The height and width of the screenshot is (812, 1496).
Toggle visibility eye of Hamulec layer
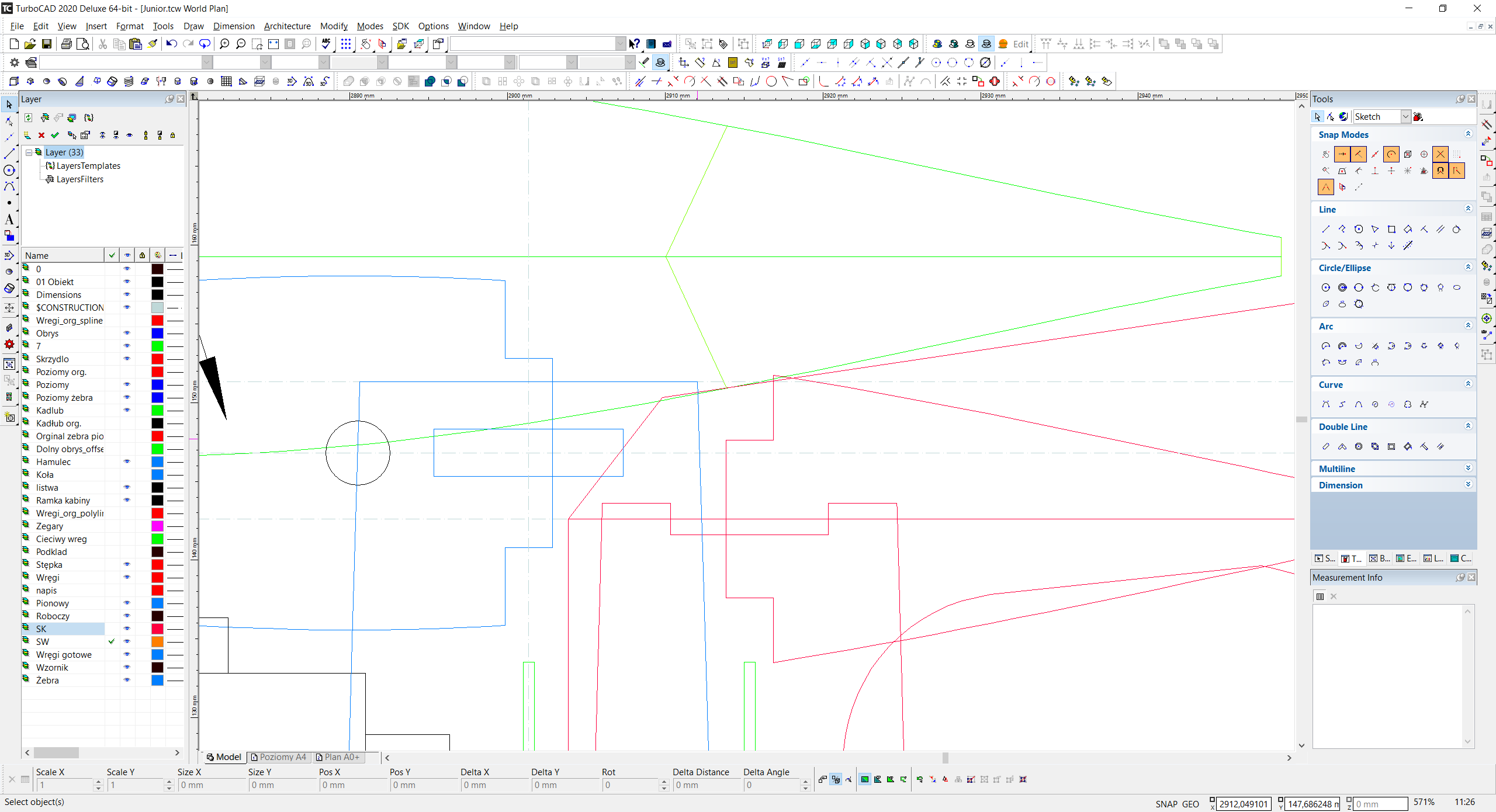(x=127, y=461)
